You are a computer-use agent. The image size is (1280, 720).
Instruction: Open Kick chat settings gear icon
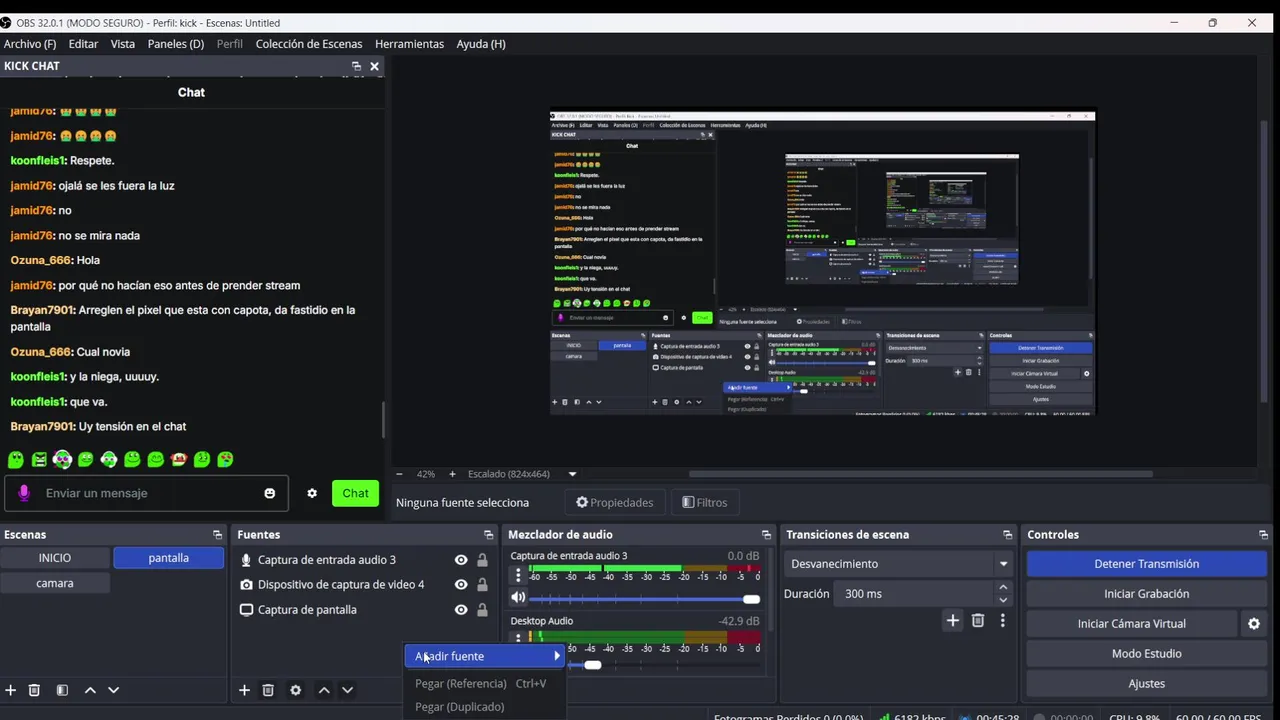[x=312, y=493]
